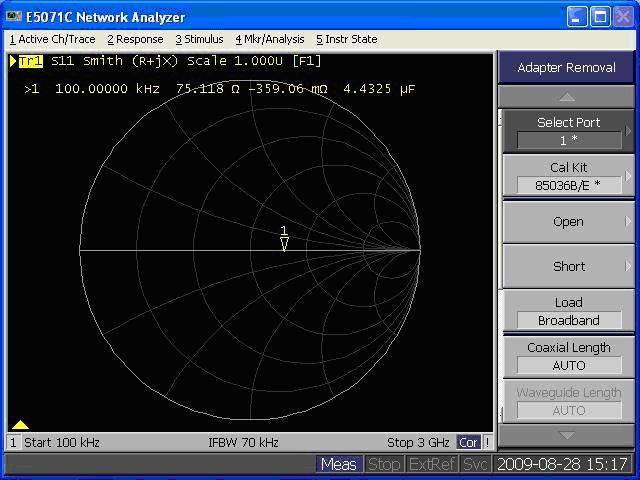Click the Tr1 trace label
640x480 pixels.
click(x=30, y=61)
